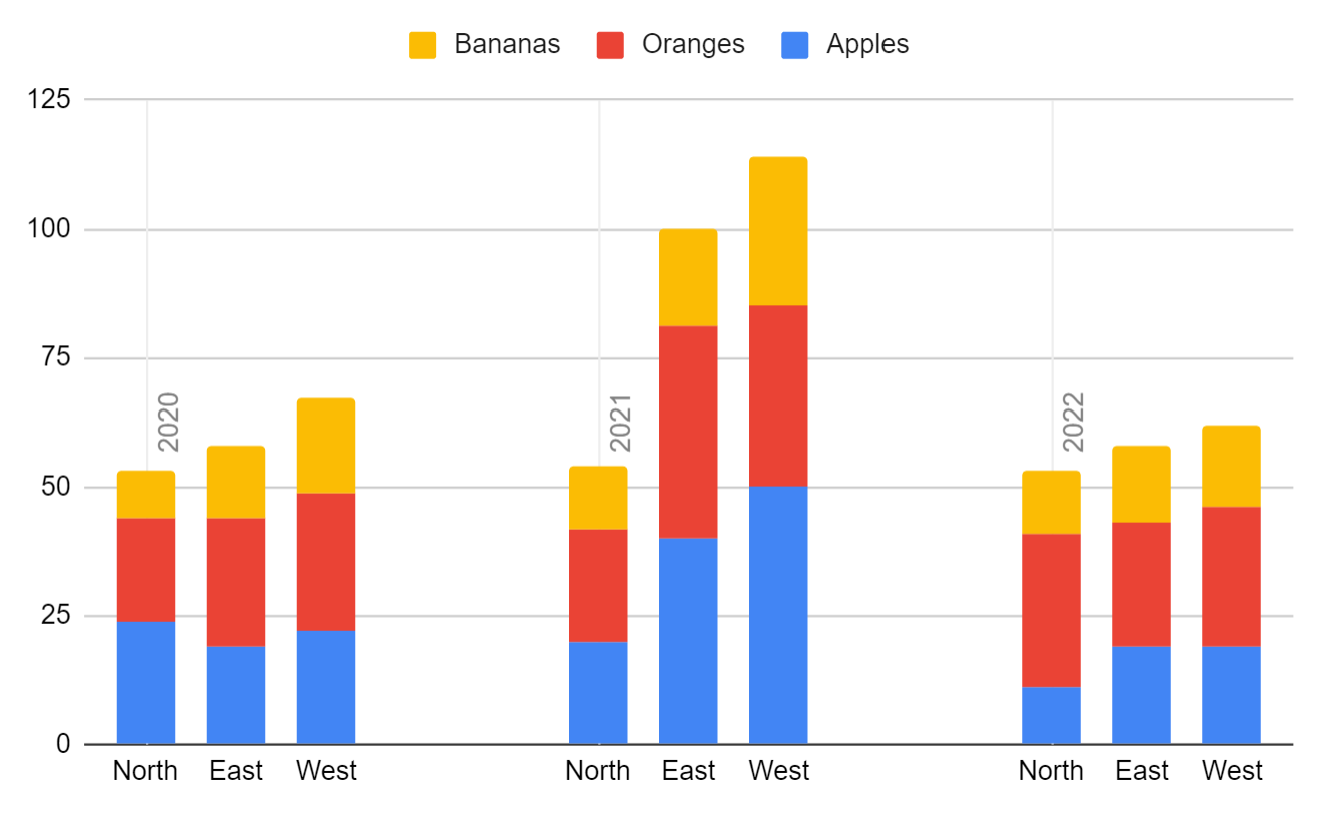1320x819 pixels.
Task: Select the Bananas legend label text
Action: (507, 45)
